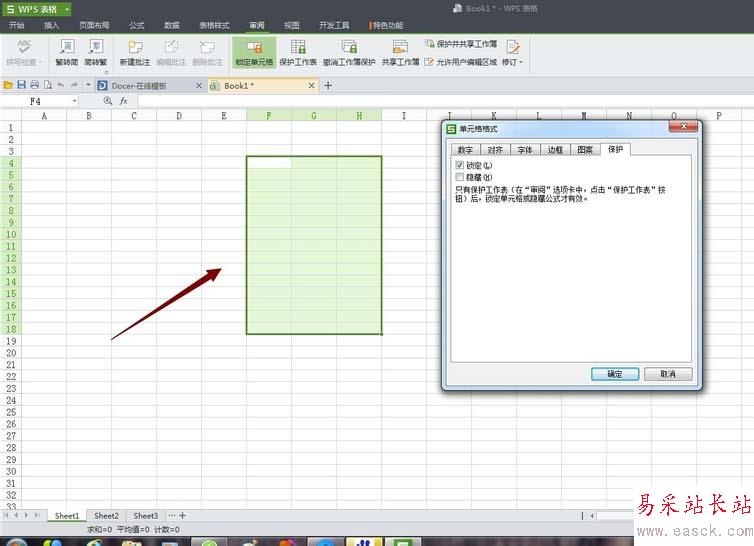This screenshot has width=754, height=546.
Task: Open the 对齐 tab in cell format dialog
Action: 495,150
